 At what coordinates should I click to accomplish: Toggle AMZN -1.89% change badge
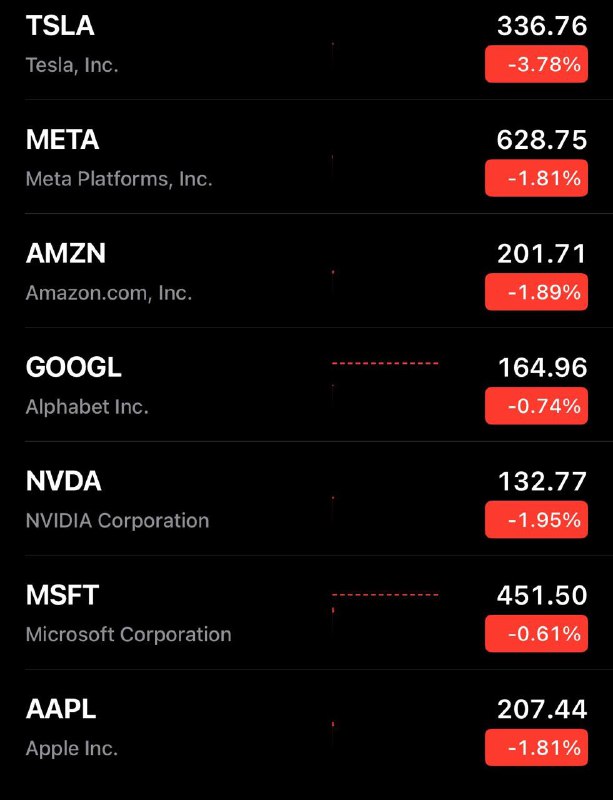tap(536, 292)
